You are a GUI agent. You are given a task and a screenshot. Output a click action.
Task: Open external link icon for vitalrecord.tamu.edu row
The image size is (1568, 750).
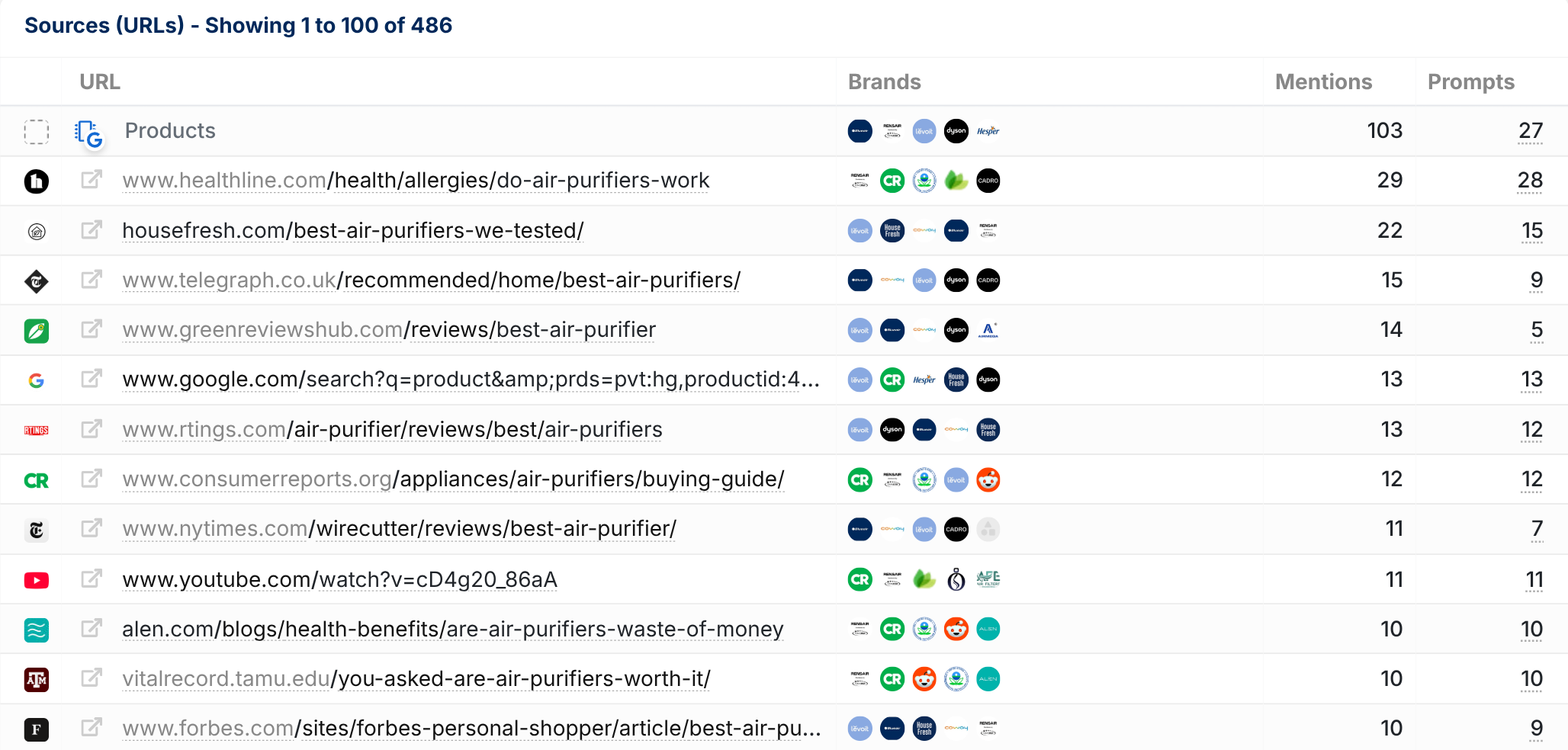coord(92,678)
